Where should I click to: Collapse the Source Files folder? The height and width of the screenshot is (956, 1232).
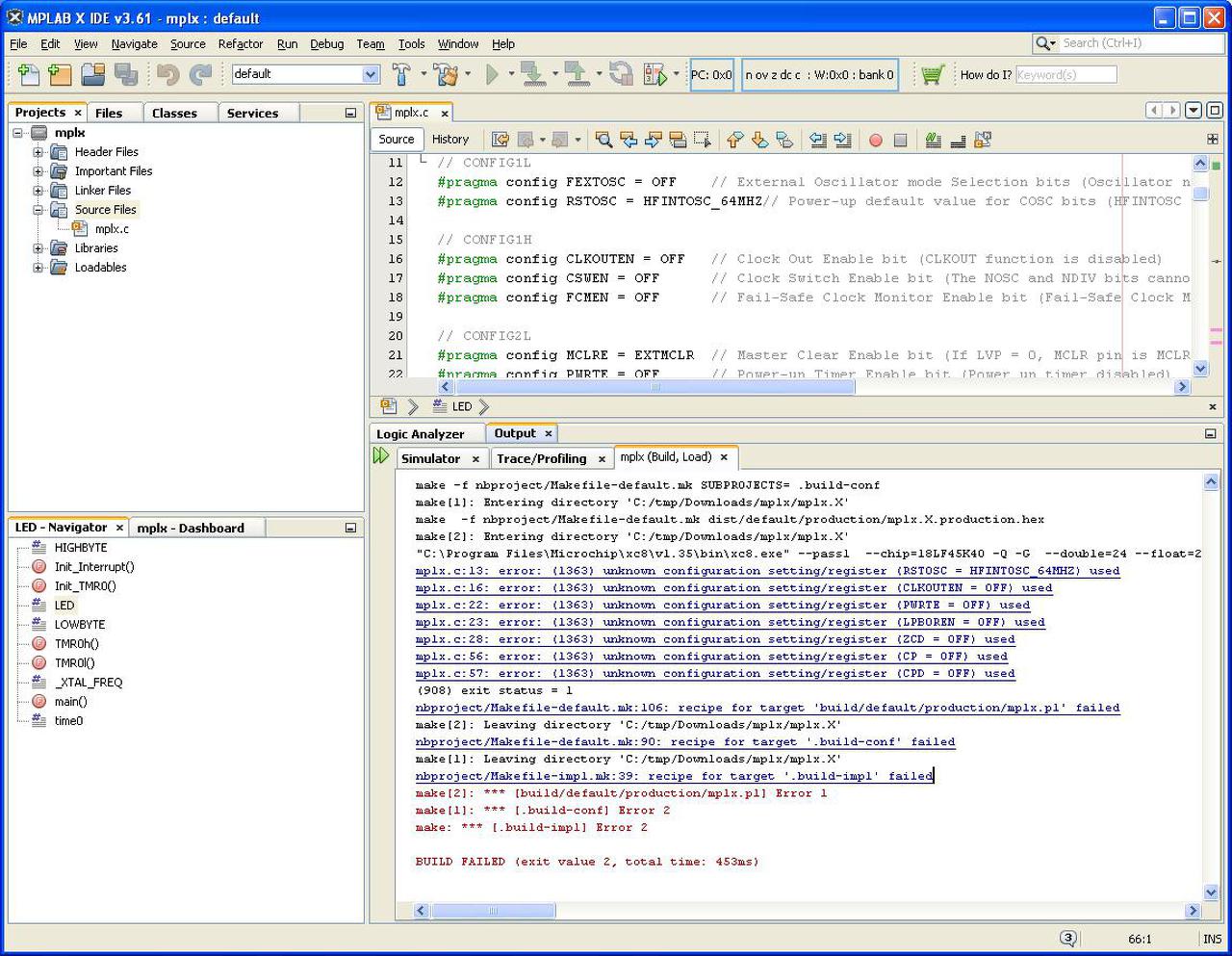click(x=38, y=210)
